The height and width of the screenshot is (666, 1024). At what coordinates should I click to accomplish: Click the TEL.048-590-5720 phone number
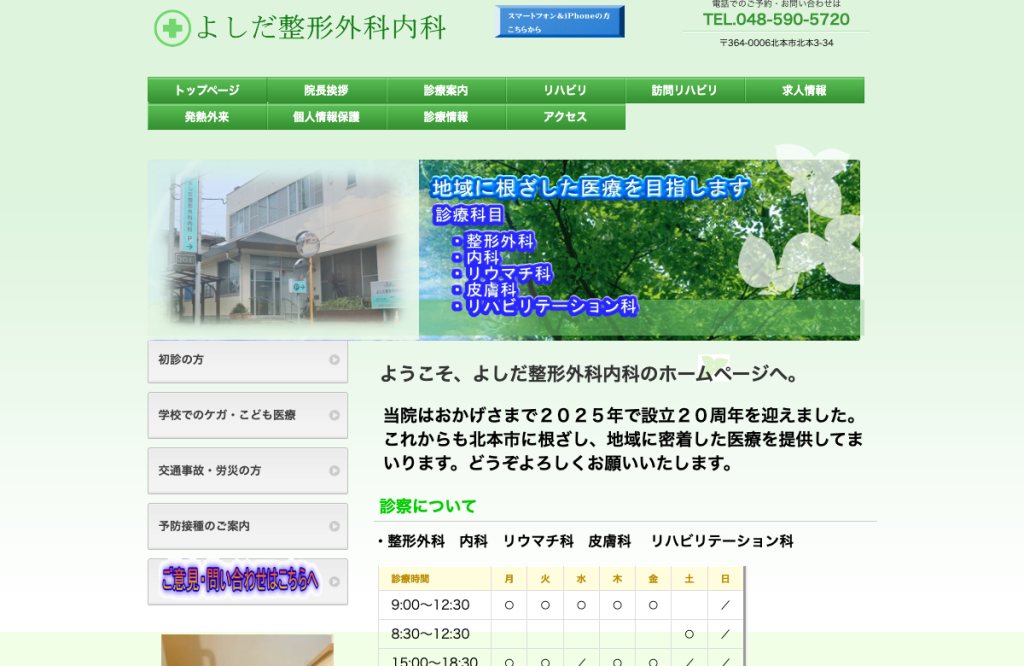pos(776,20)
